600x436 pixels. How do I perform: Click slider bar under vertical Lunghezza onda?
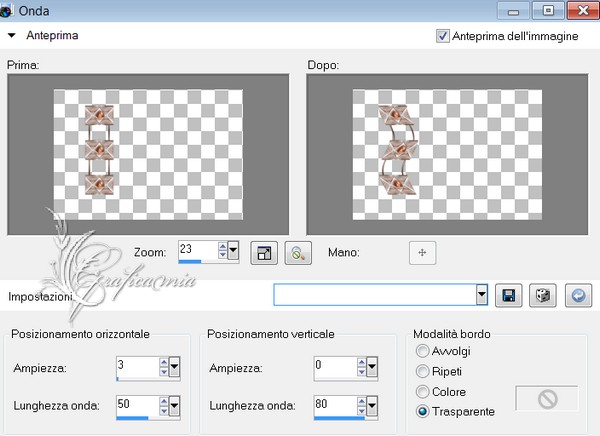(x=339, y=418)
